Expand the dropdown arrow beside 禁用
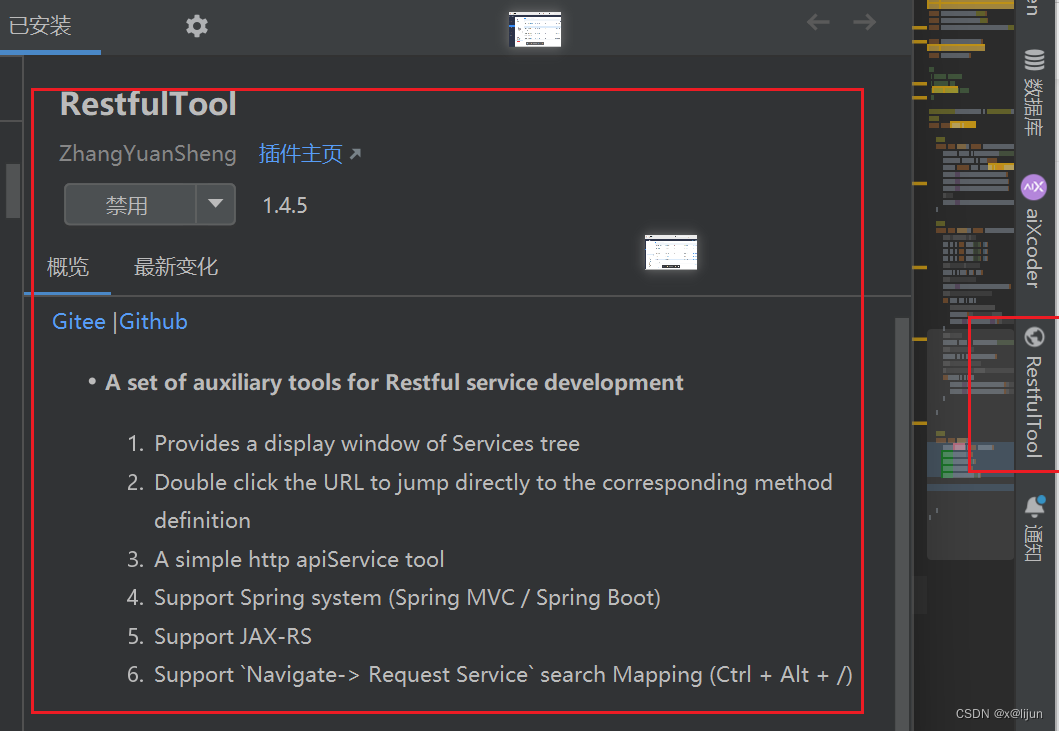Screen dimensions: 1059x731 coord(215,204)
